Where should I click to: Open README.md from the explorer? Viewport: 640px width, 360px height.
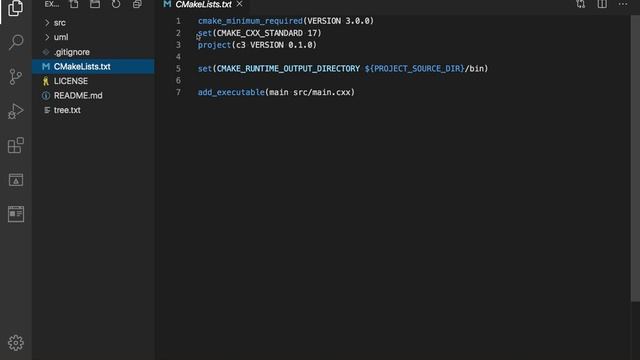point(93,96)
